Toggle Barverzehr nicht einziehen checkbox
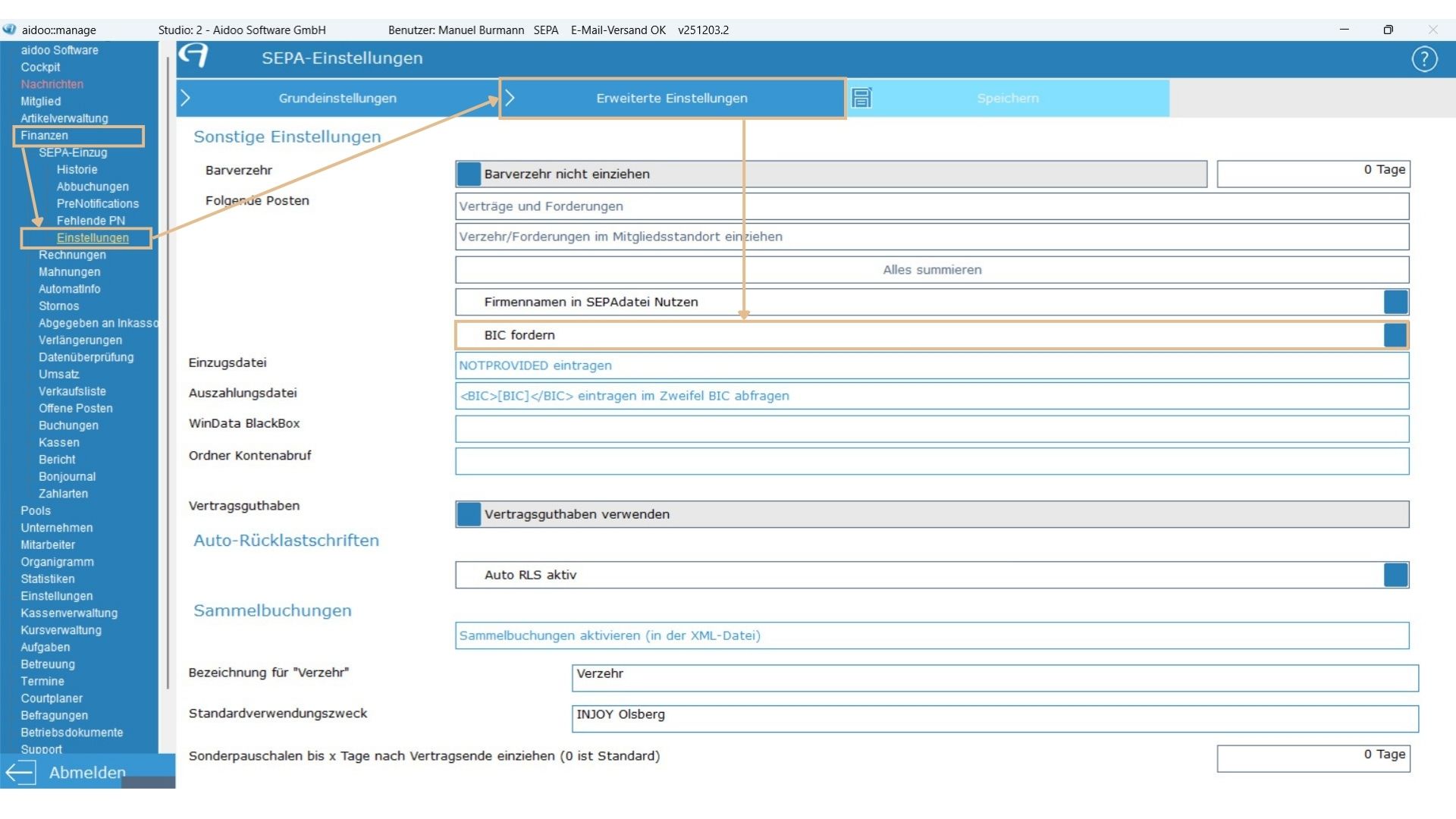The image size is (1456, 819). click(x=469, y=174)
